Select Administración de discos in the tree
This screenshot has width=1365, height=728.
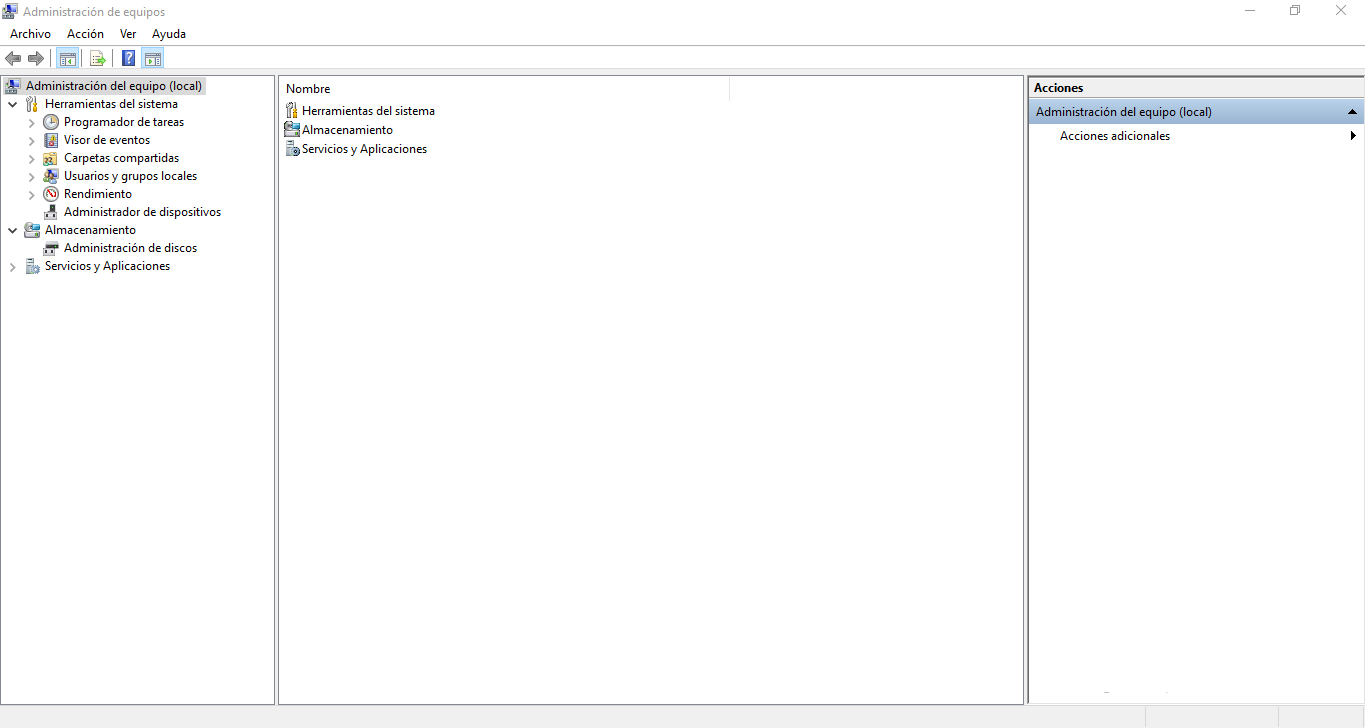click(130, 248)
